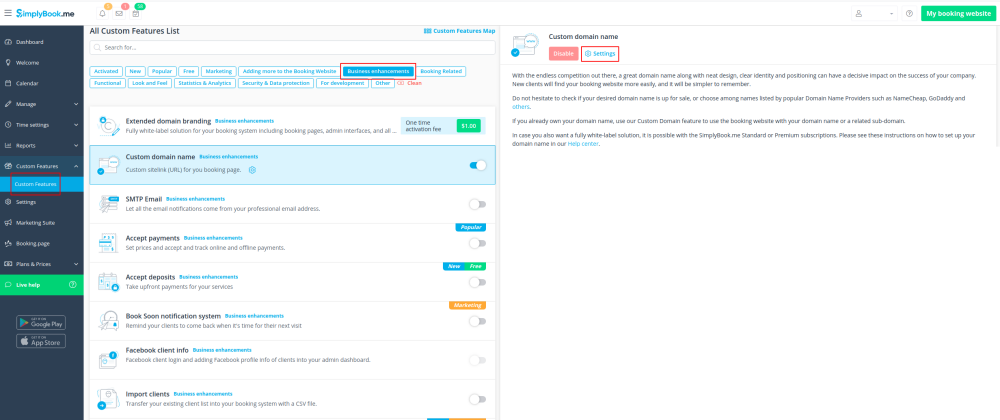Image resolution: width=1000 pixels, height=420 pixels.
Task: Click the calendar tasks icon in header
Action: [x=136, y=14]
